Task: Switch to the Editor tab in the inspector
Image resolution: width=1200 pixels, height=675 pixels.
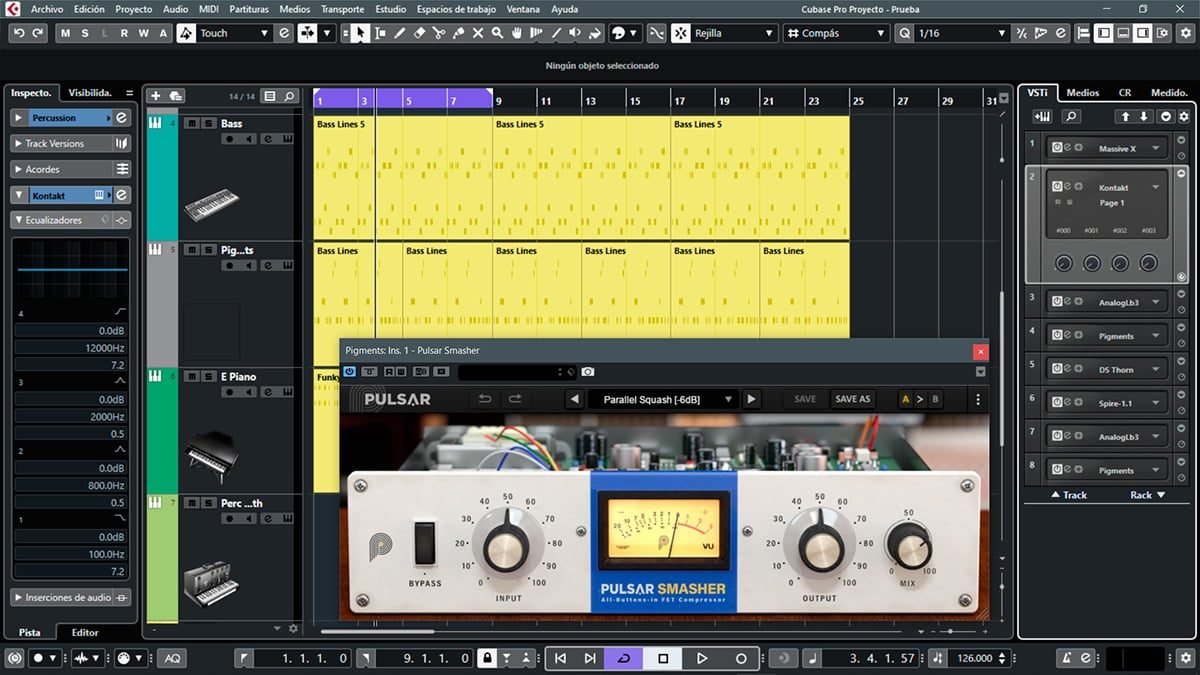Action: (x=85, y=632)
